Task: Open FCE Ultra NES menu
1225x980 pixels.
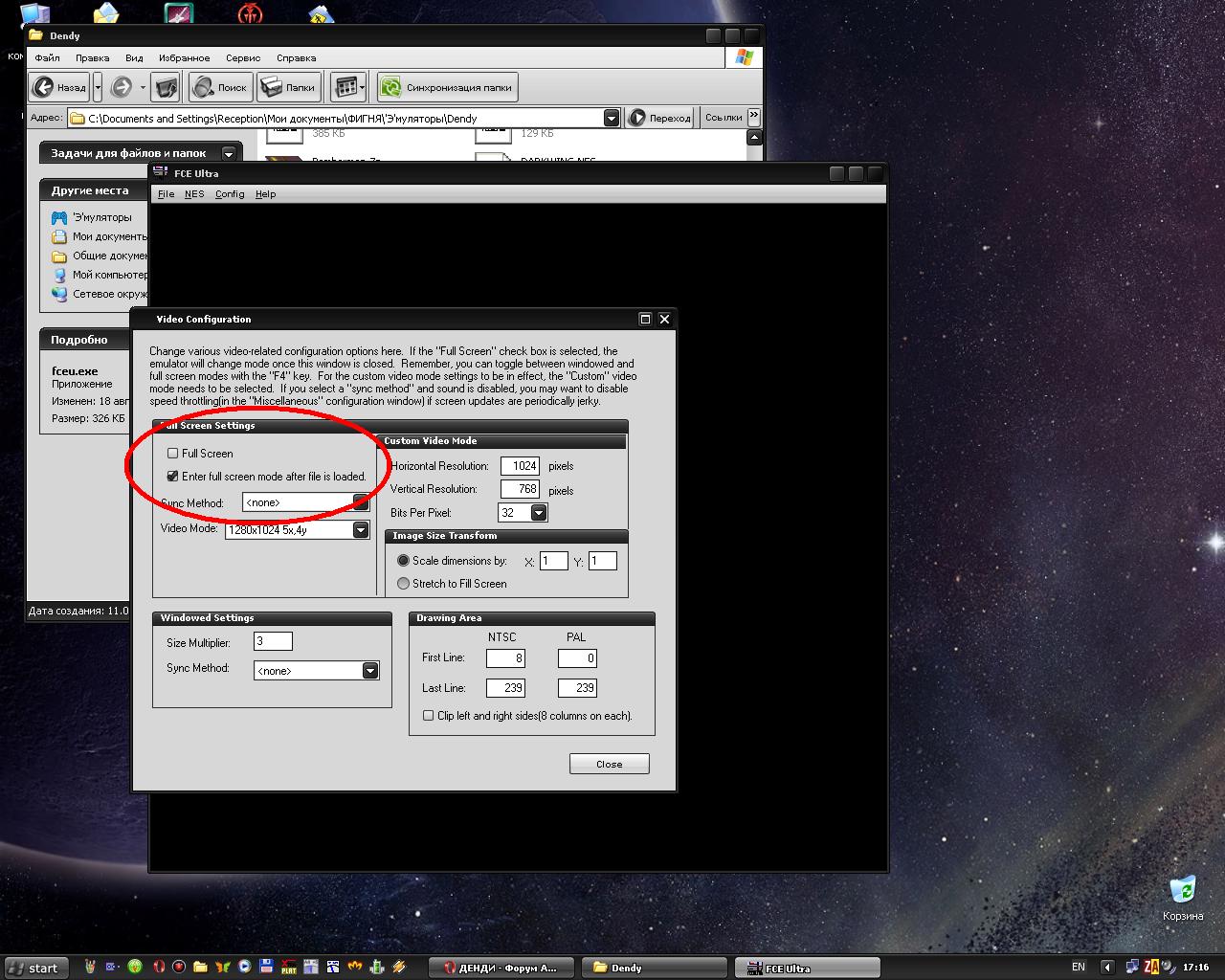Action: (194, 193)
